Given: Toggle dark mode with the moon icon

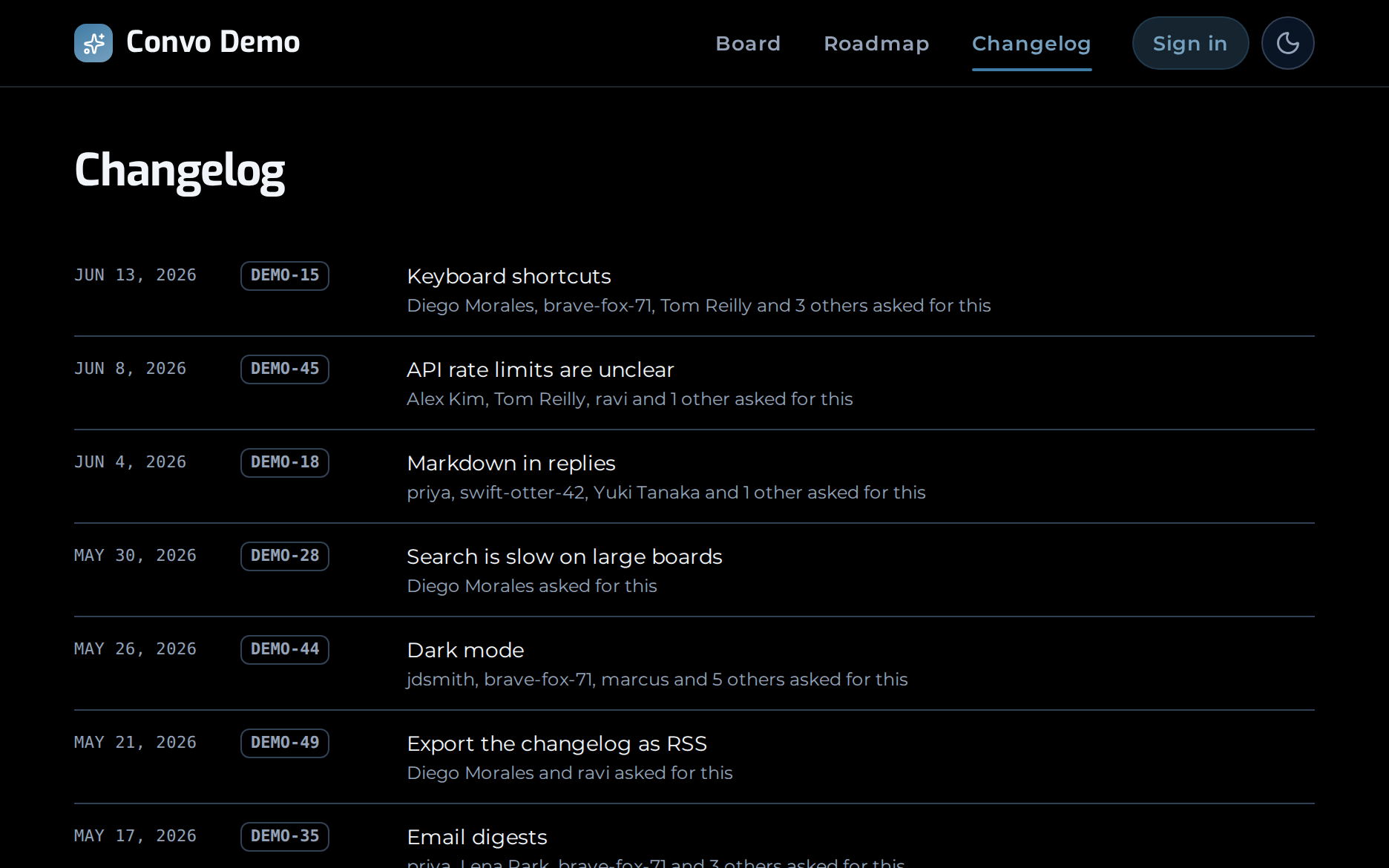Looking at the screenshot, I should click(x=1287, y=43).
